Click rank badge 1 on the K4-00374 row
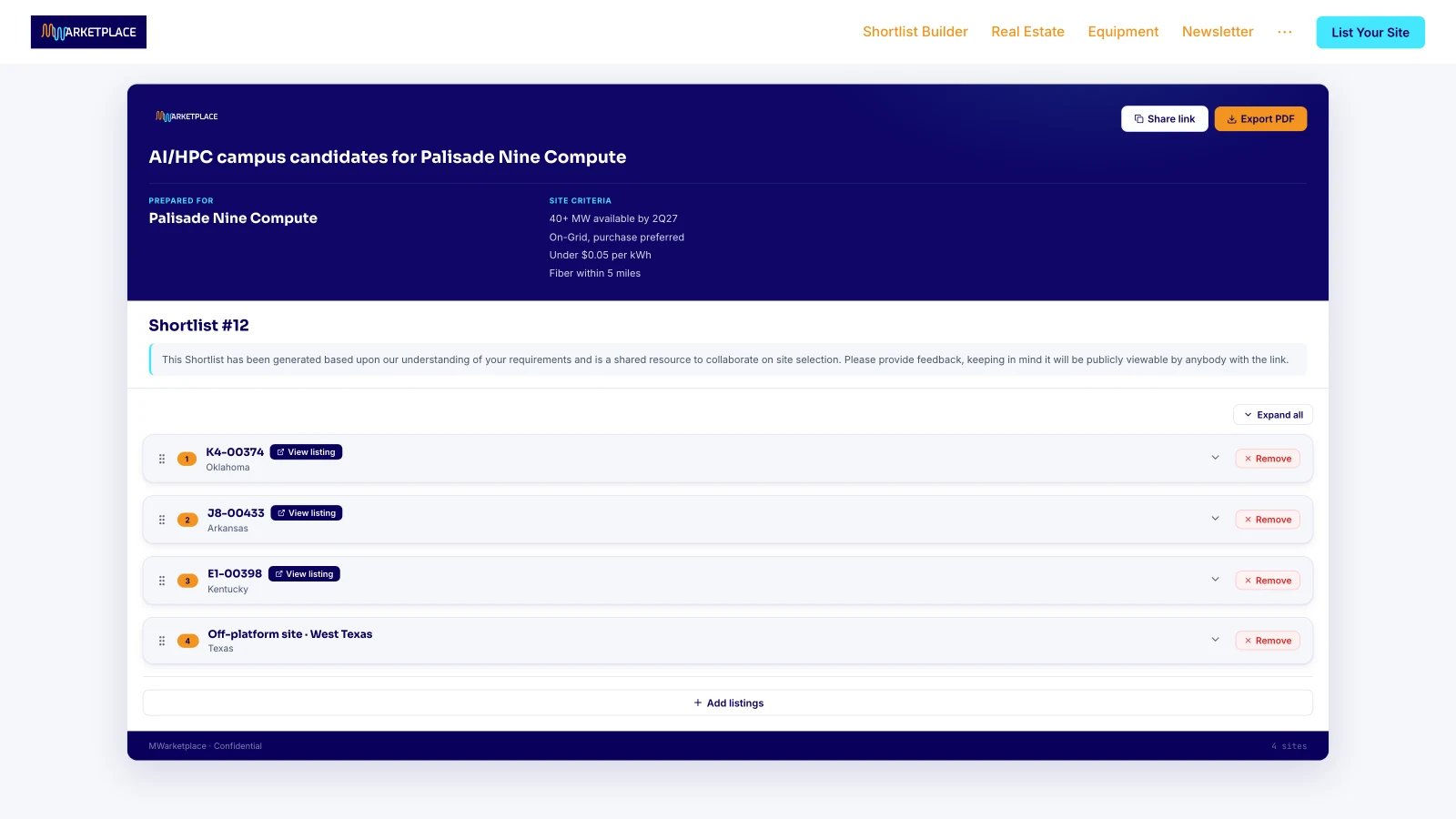 click(x=187, y=459)
